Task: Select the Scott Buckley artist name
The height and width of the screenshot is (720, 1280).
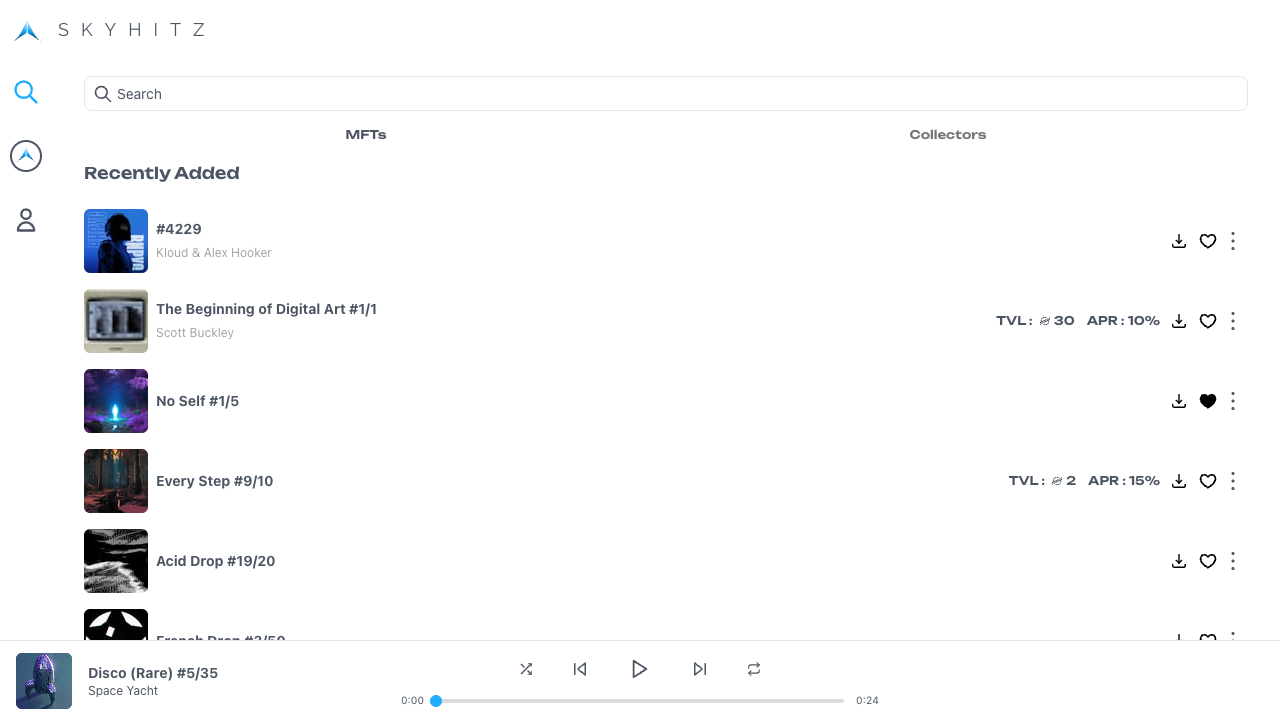Action: [195, 333]
